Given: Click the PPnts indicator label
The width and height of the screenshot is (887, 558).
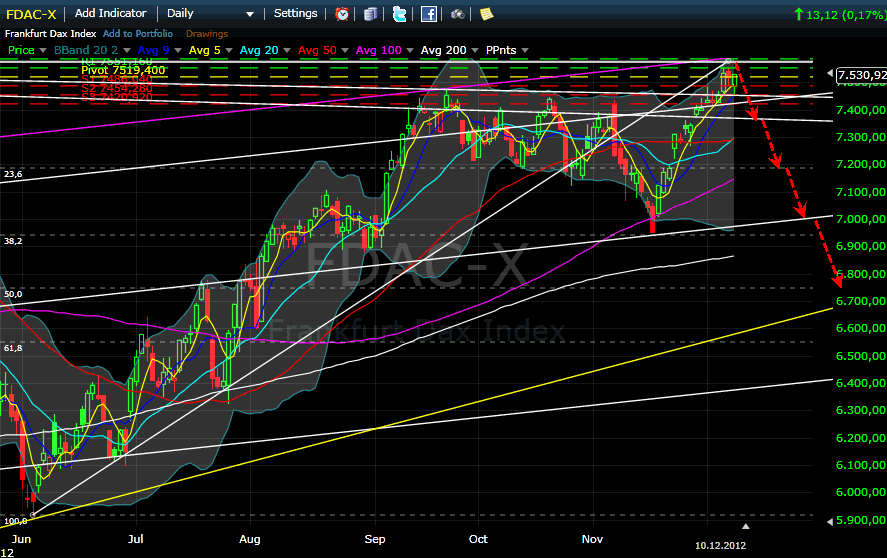Looking at the screenshot, I should pos(501,50).
